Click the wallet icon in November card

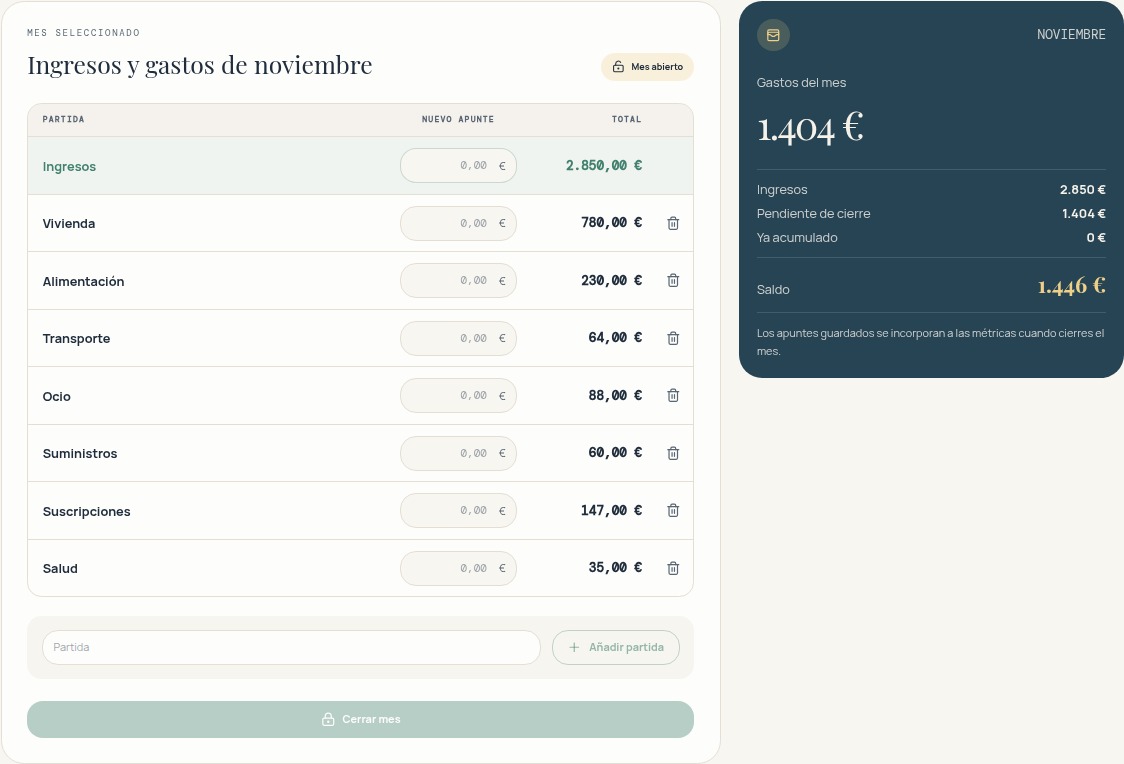[x=773, y=35]
